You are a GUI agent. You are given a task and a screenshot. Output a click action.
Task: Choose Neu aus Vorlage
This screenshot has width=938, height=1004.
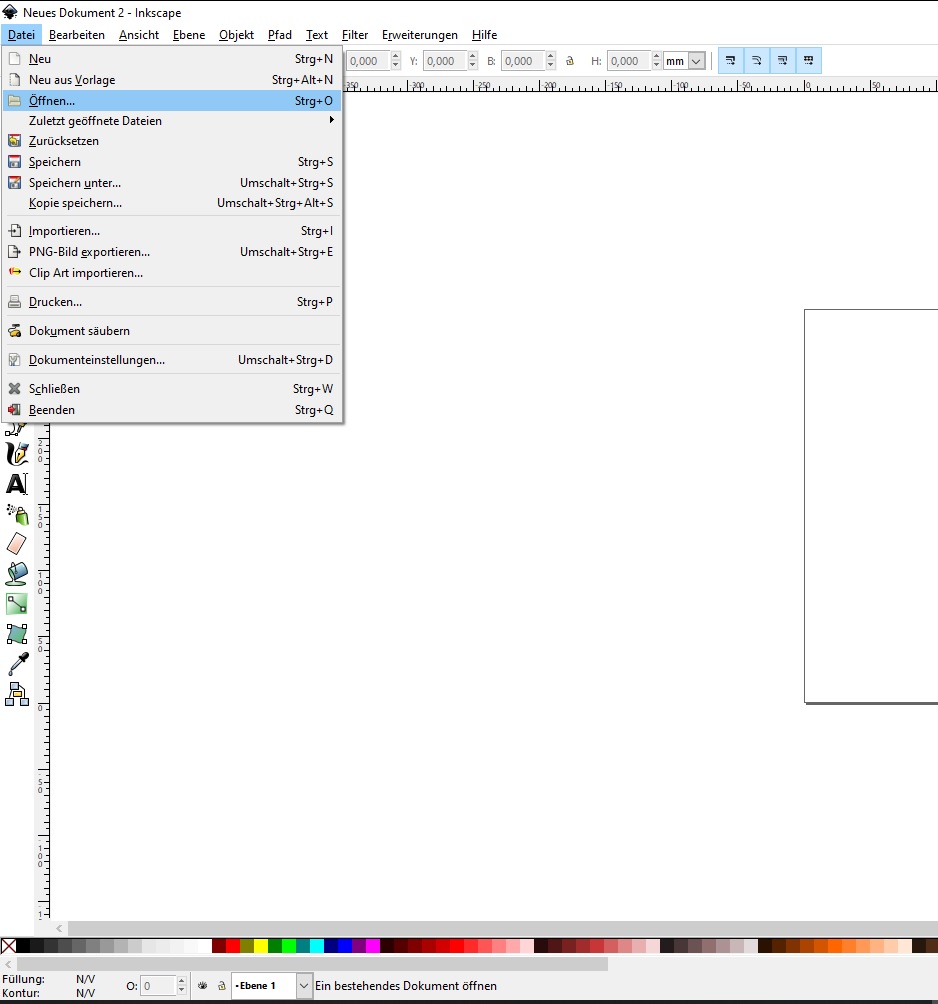(172, 80)
